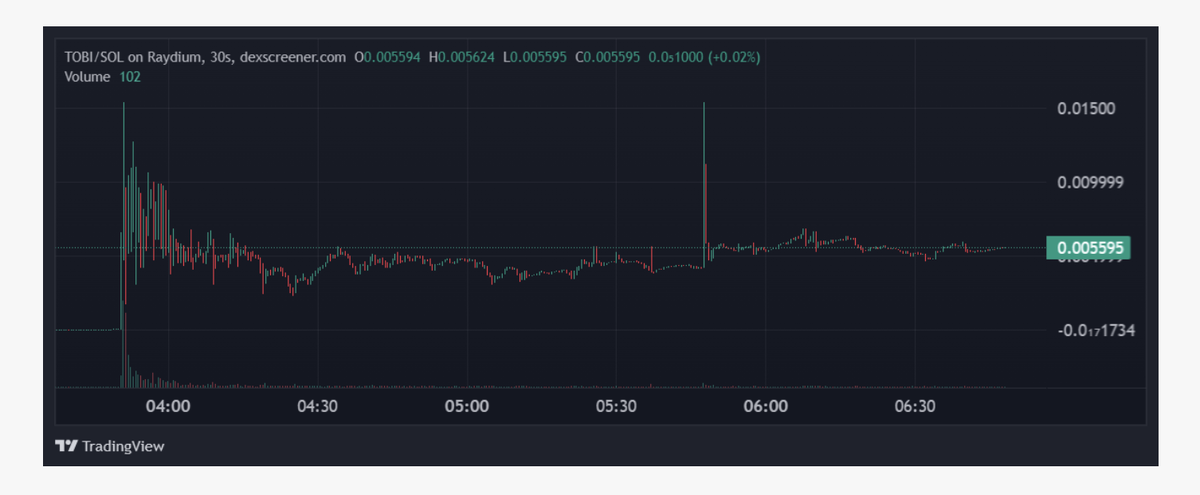
Task: Click the 0.009999 price axis label
Action: [x=1092, y=183]
